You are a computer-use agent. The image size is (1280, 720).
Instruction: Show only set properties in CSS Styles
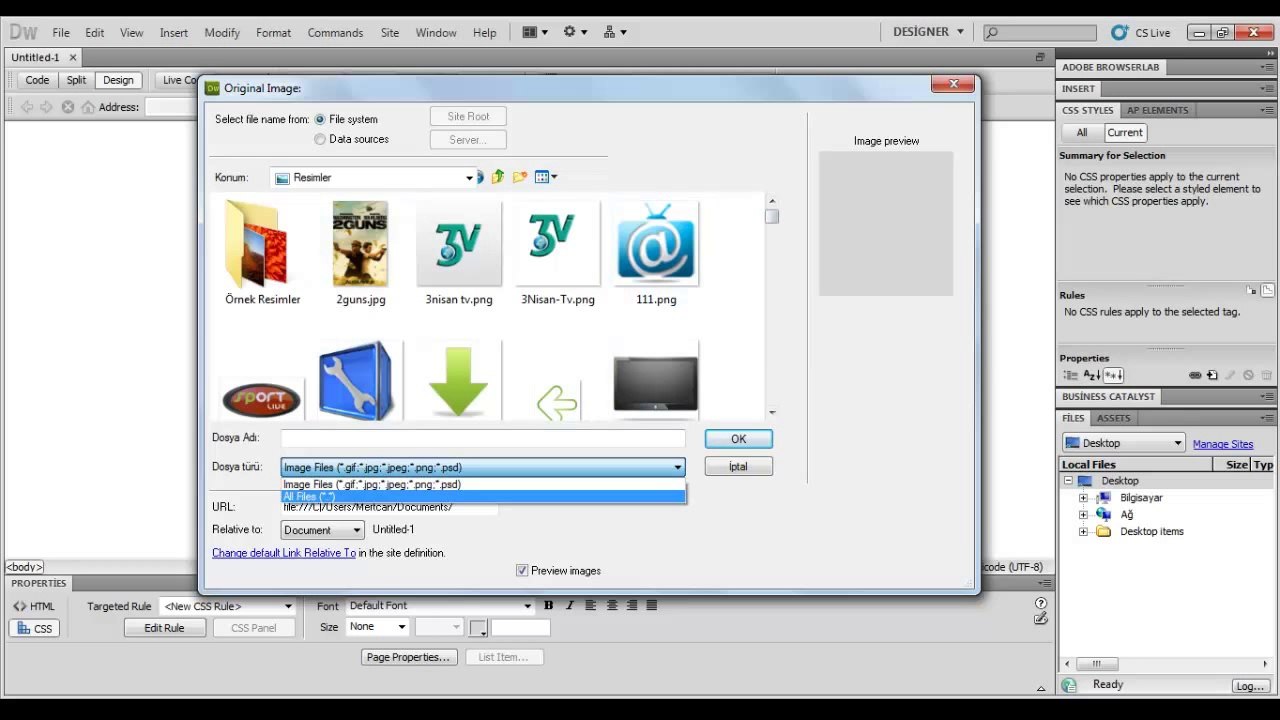[x=1114, y=375]
